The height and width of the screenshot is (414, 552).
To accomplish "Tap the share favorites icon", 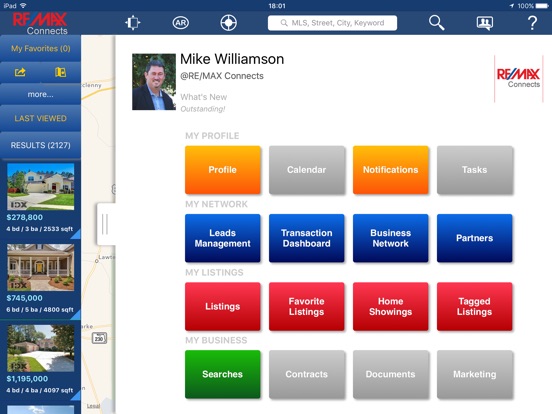I will pos(20,72).
